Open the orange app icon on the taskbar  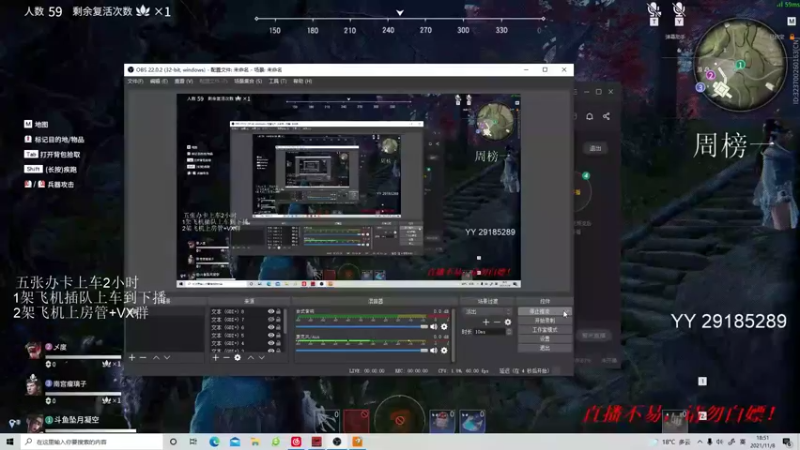tap(357, 441)
